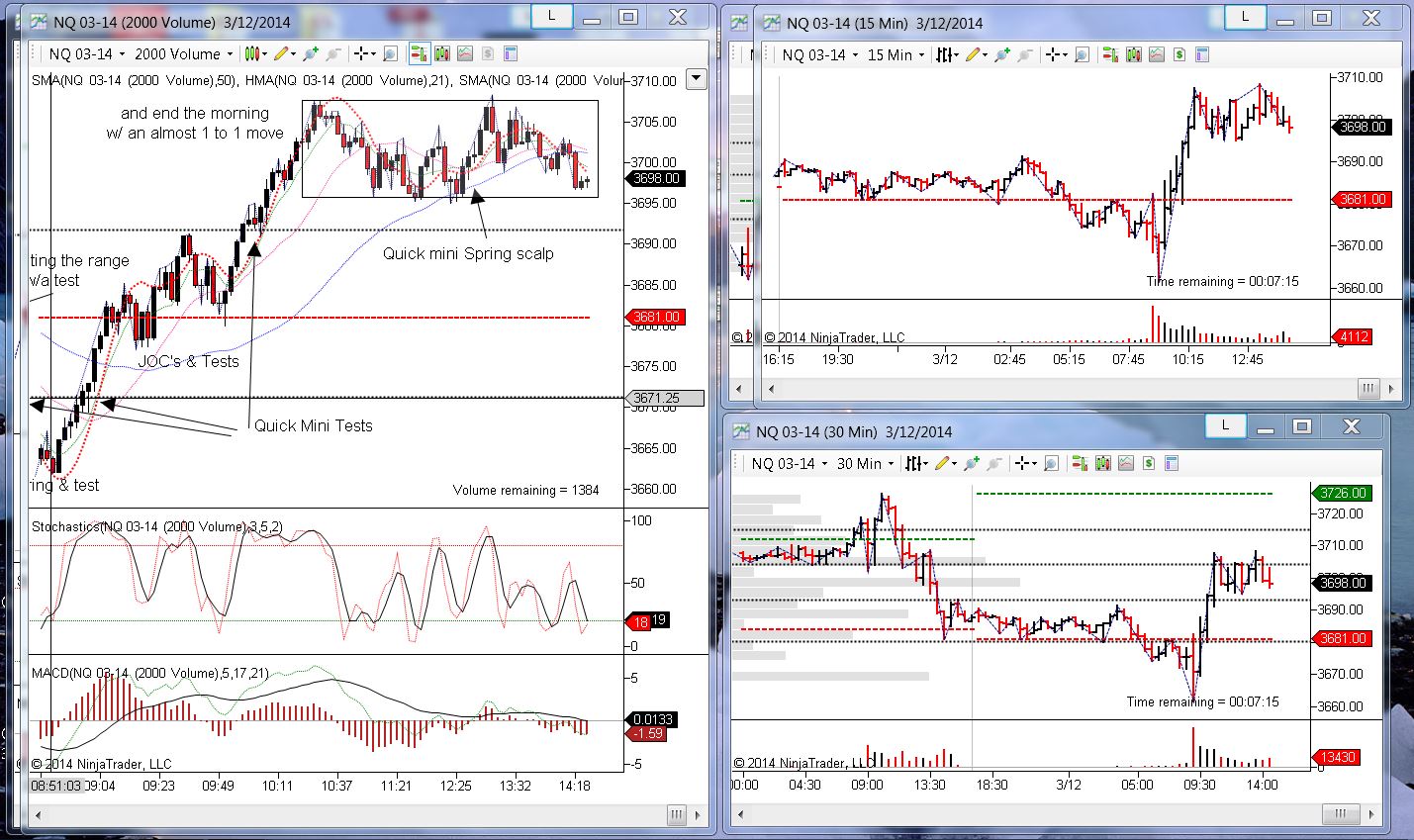Open Indicators icon in 15 Min window
1414x840 pixels.
(x=1156, y=55)
